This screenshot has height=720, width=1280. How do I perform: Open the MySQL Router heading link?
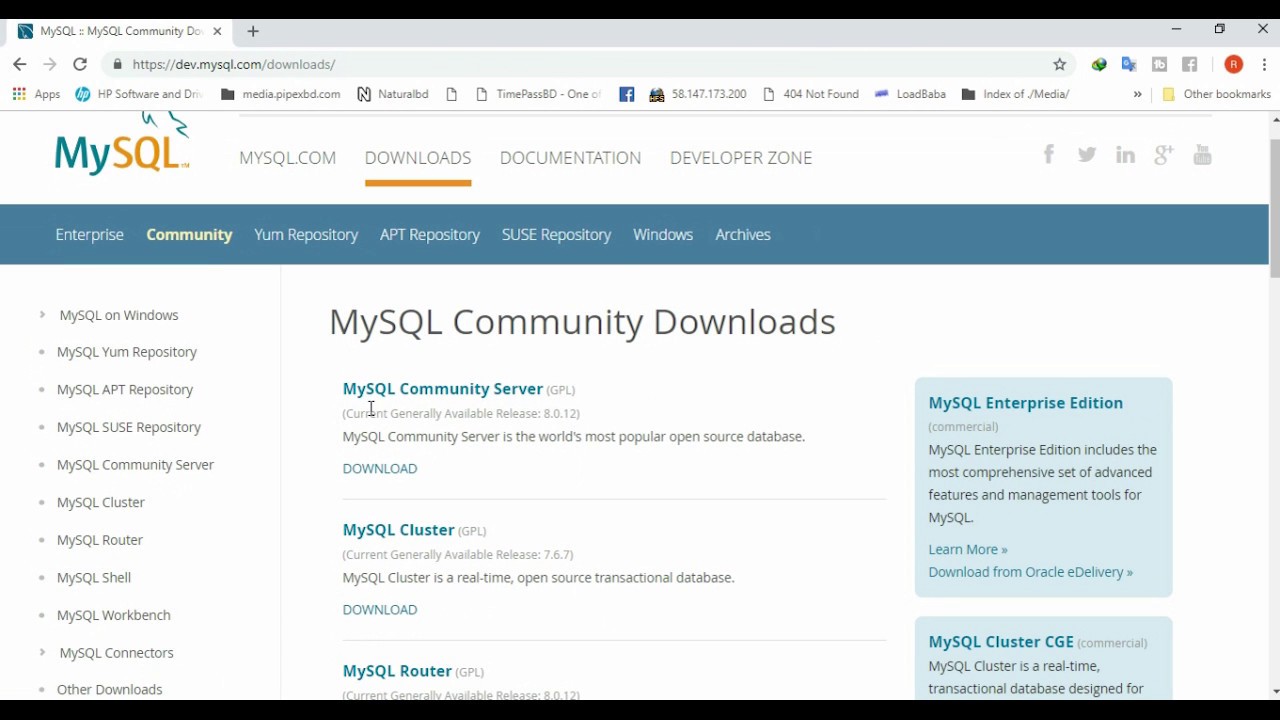click(x=397, y=671)
